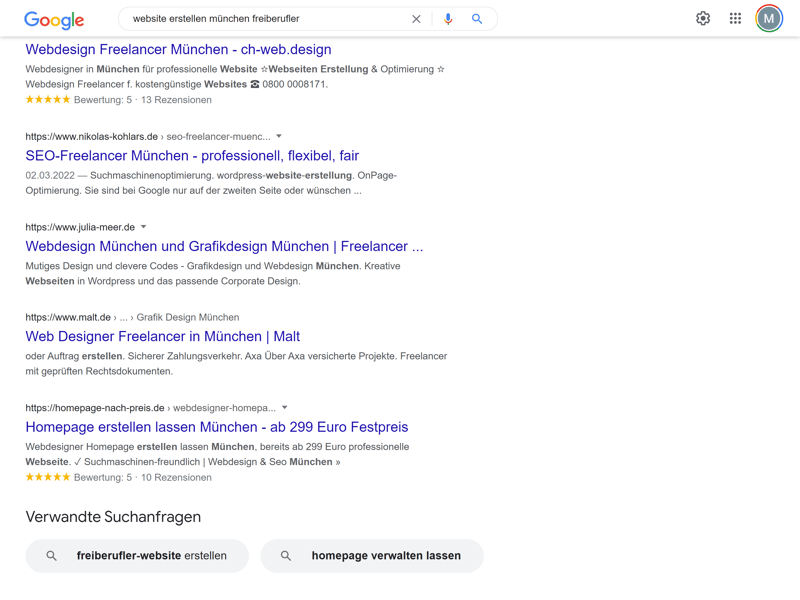Clear the search box text
The image size is (800, 600).
416,19
